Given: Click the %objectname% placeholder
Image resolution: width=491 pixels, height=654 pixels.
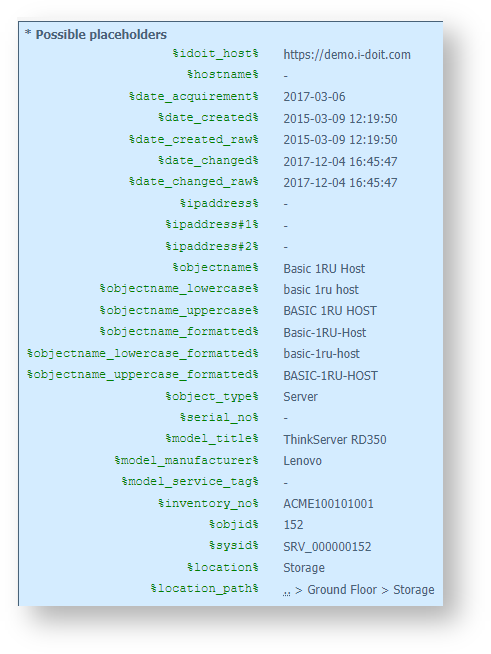Looking at the screenshot, I should (x=216, y=267).
